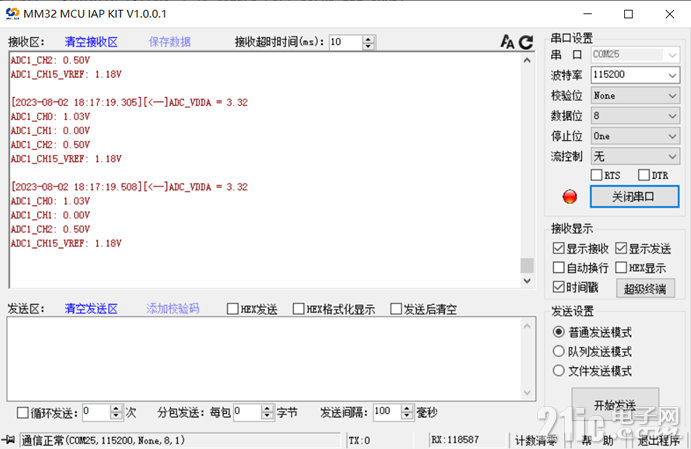
Task: Click the receive area scrollbar thumb
Action: (x=527, y=265)
